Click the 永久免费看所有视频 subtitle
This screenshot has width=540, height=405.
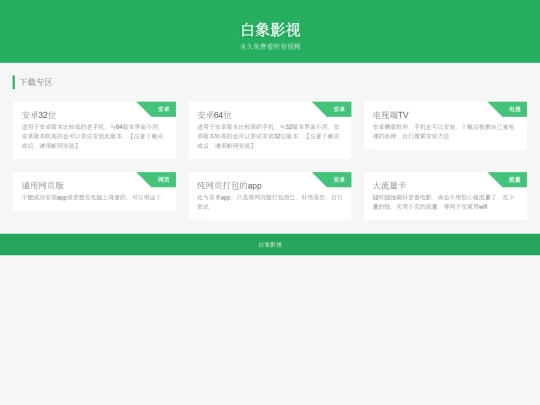tap(270, 46)
